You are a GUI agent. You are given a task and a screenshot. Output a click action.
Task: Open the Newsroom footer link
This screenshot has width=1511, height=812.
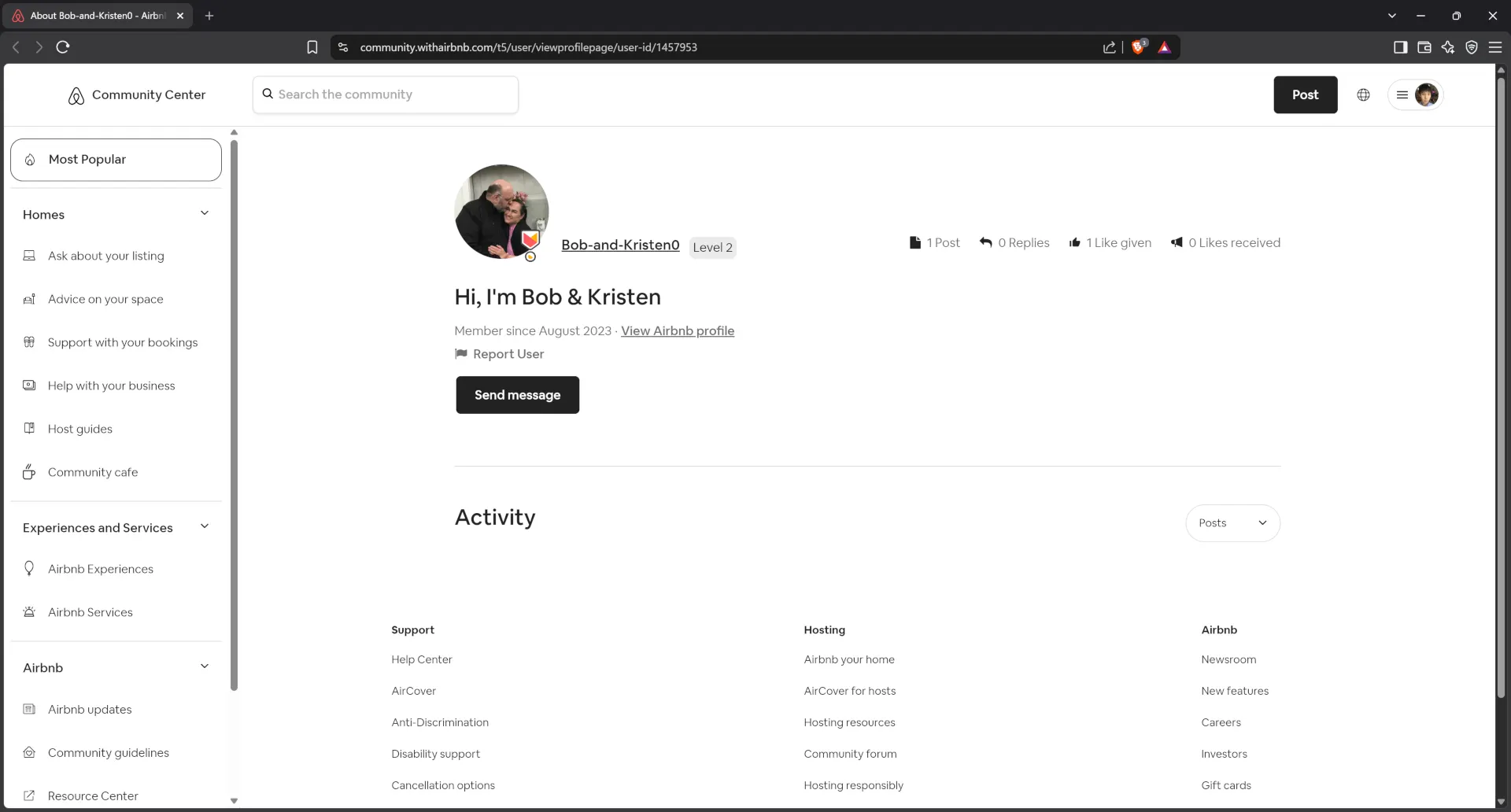coord(1228,659)
